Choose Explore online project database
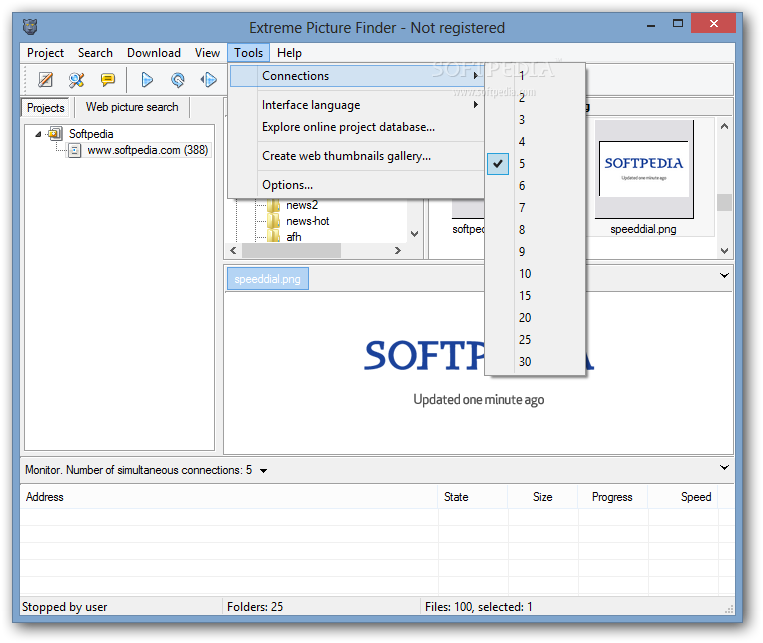Image resolution: width=763 pixels, height=643 pixels. click(356, 127)
